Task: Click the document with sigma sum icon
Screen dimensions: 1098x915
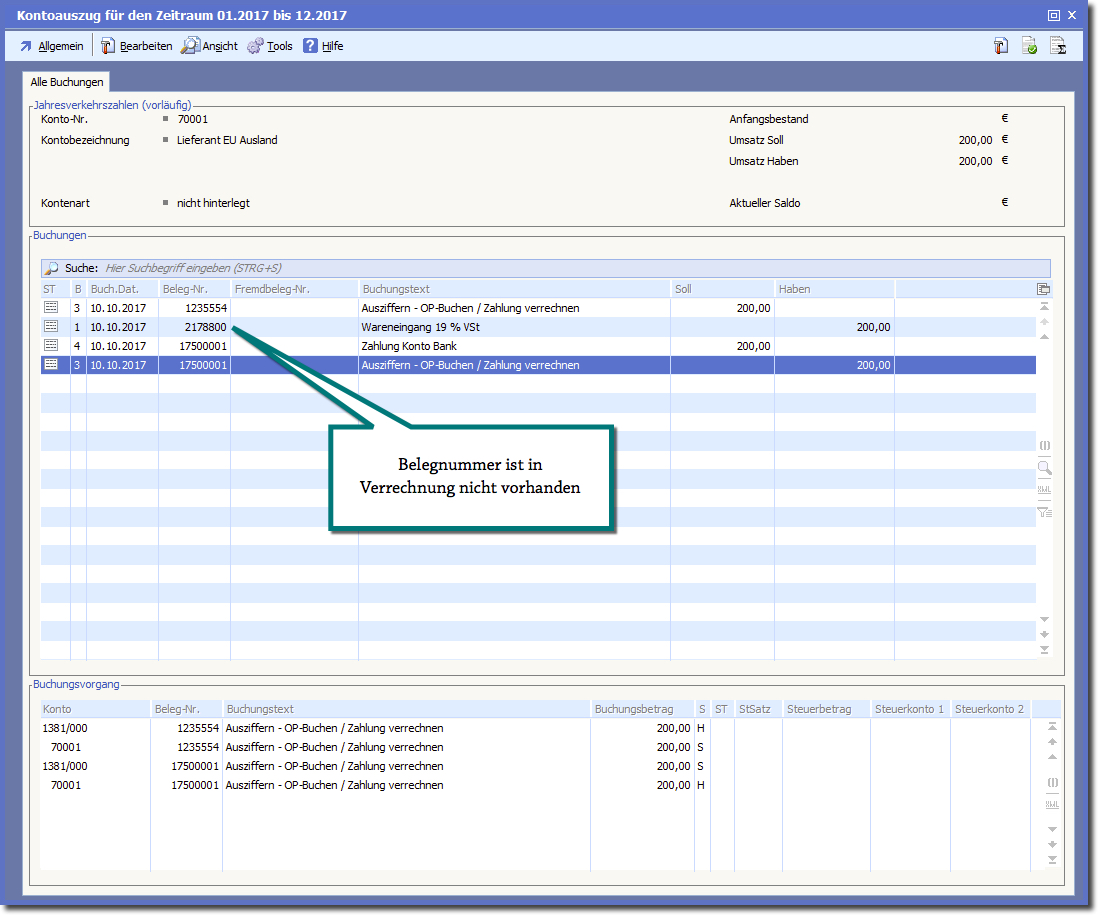Action: point(1058,46)
